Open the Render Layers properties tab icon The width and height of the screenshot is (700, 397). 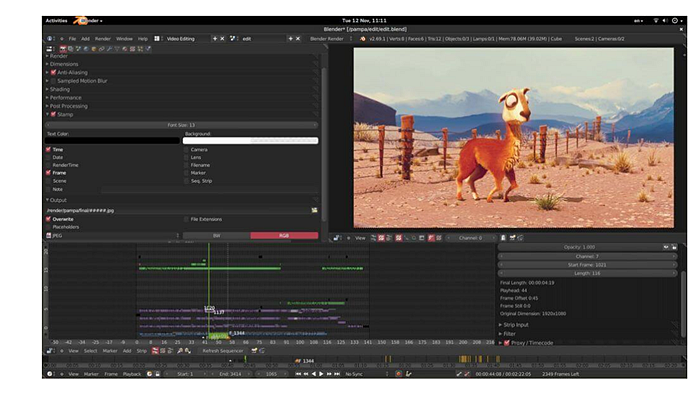(x=71, y=49)
